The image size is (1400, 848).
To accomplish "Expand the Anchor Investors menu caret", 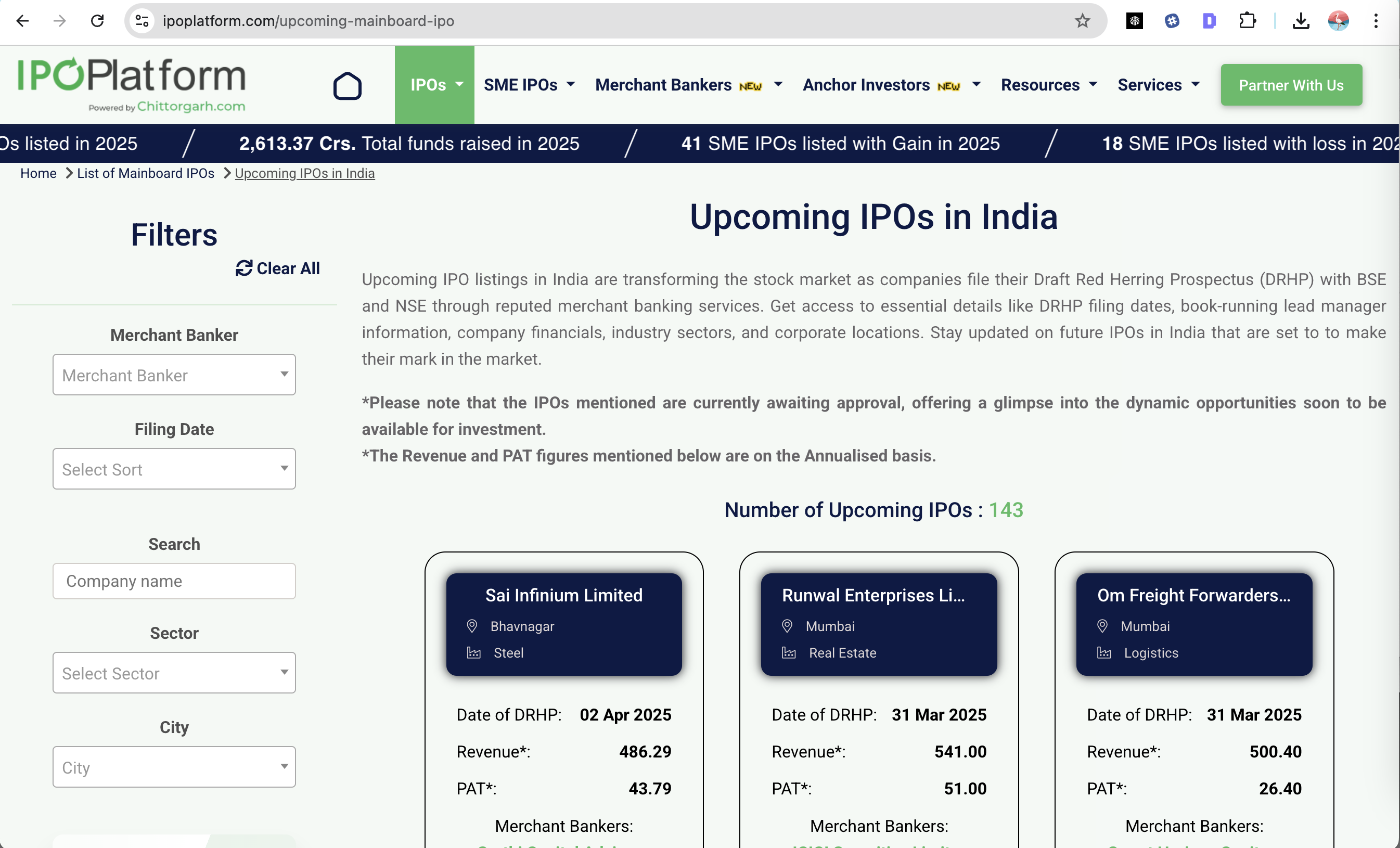I will [x=976, y=84].
